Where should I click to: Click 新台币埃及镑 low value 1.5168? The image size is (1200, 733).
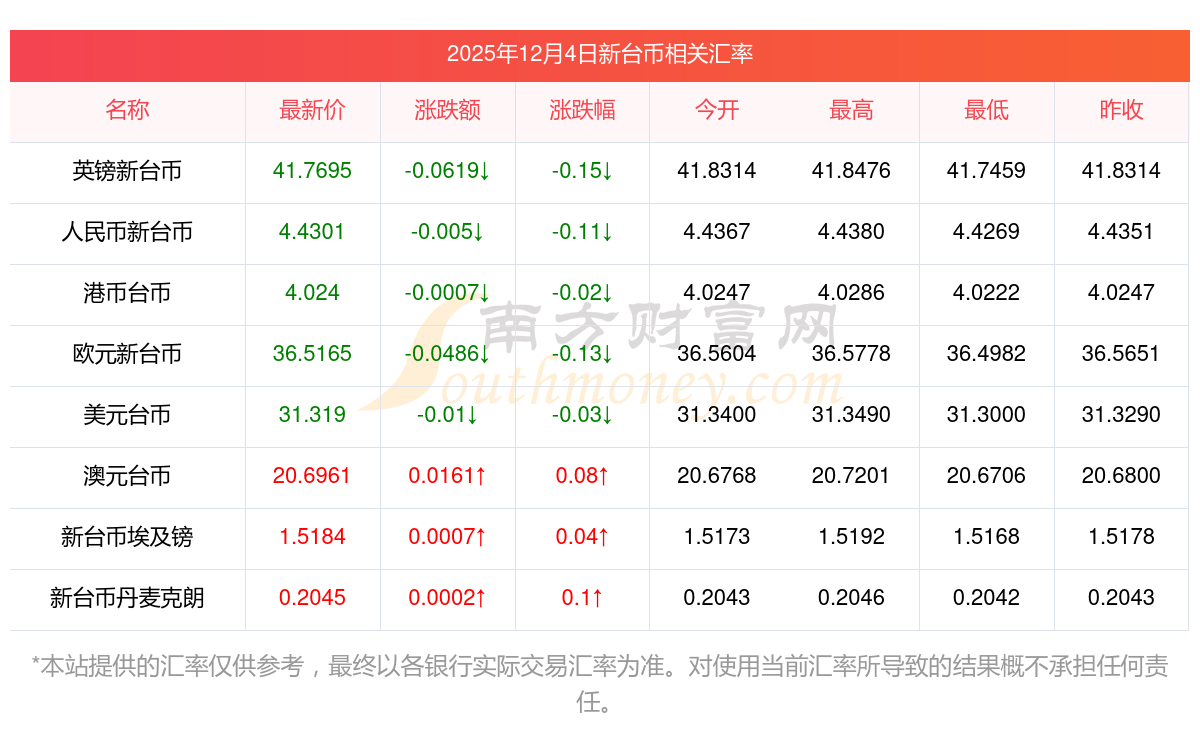(x=986, y=537)
